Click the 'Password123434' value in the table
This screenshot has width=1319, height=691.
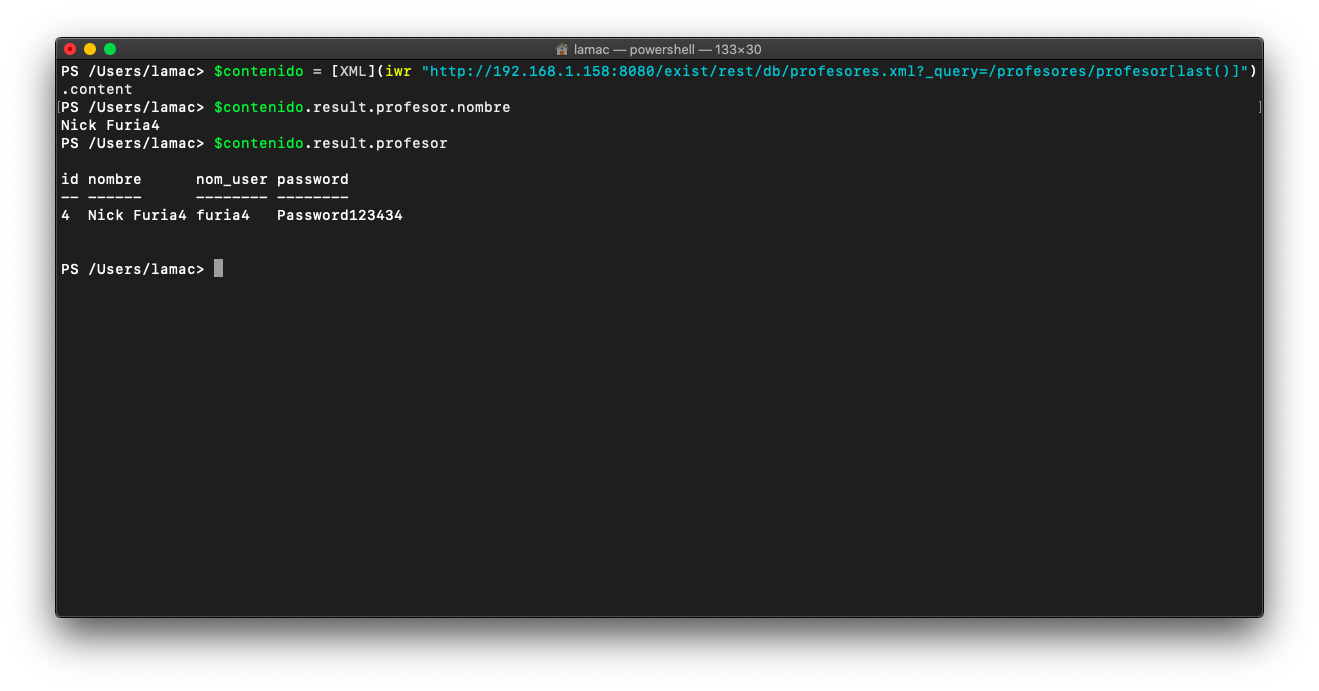click(340, 215)
